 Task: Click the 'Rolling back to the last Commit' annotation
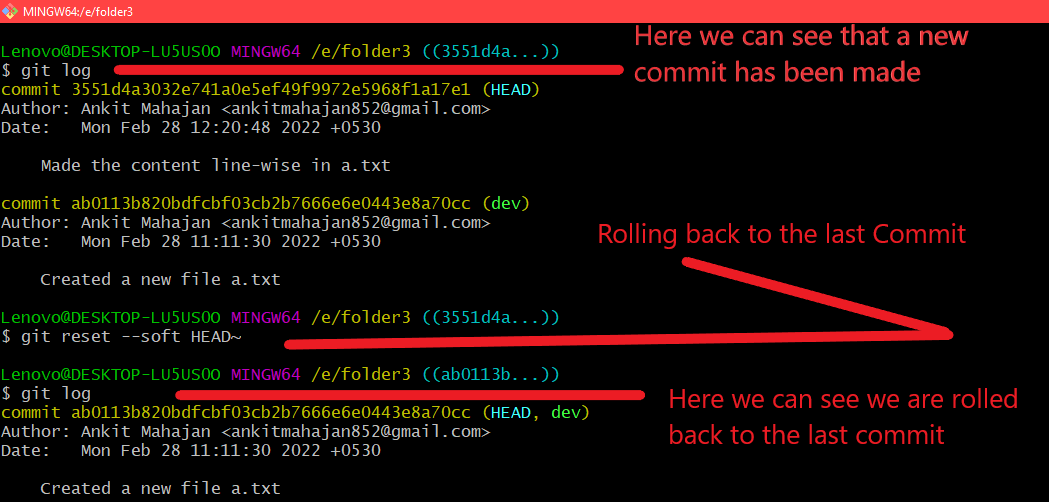(x=781, y=235)
